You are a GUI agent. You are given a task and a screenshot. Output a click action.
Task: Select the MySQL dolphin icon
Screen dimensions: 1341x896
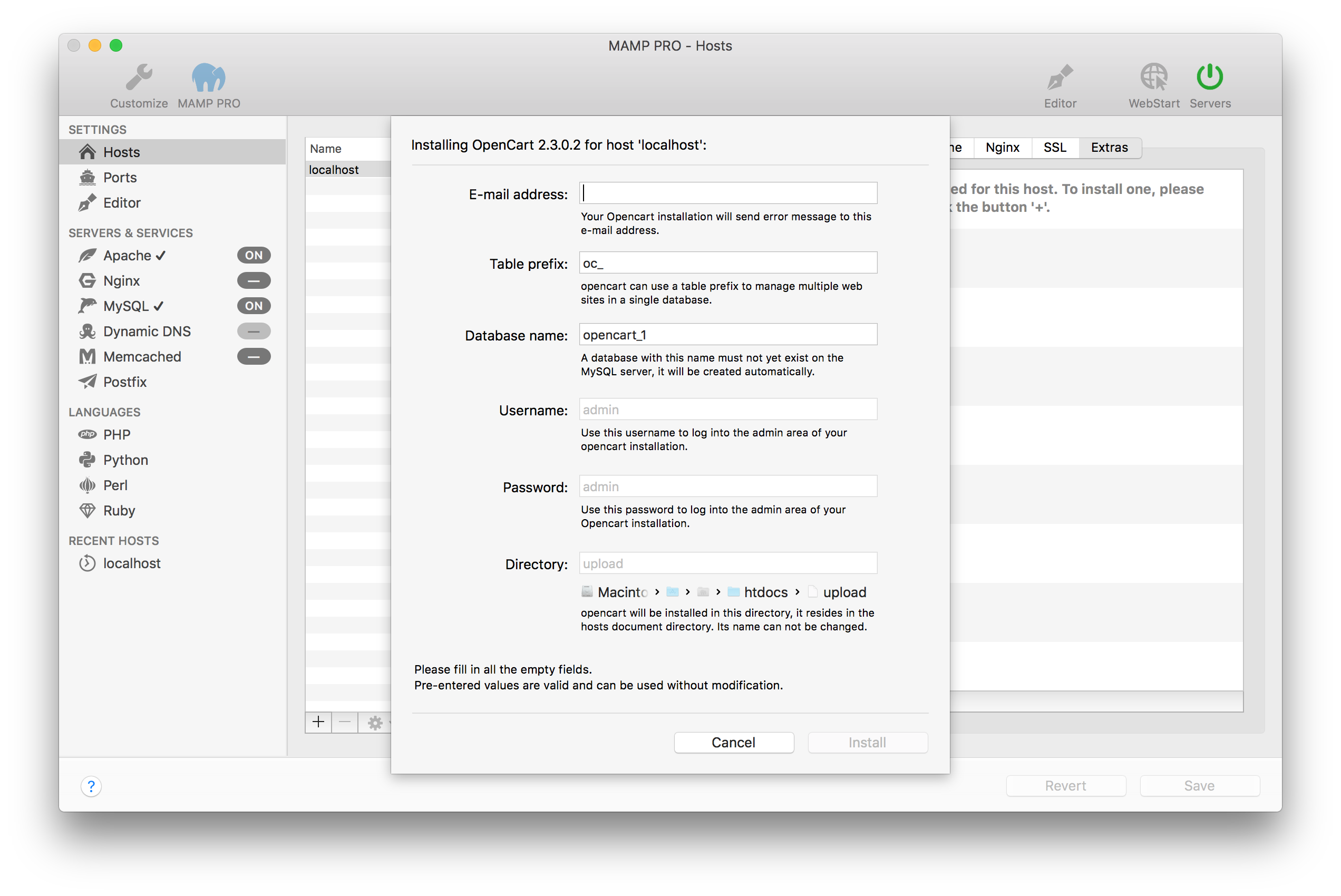point(88,306)
